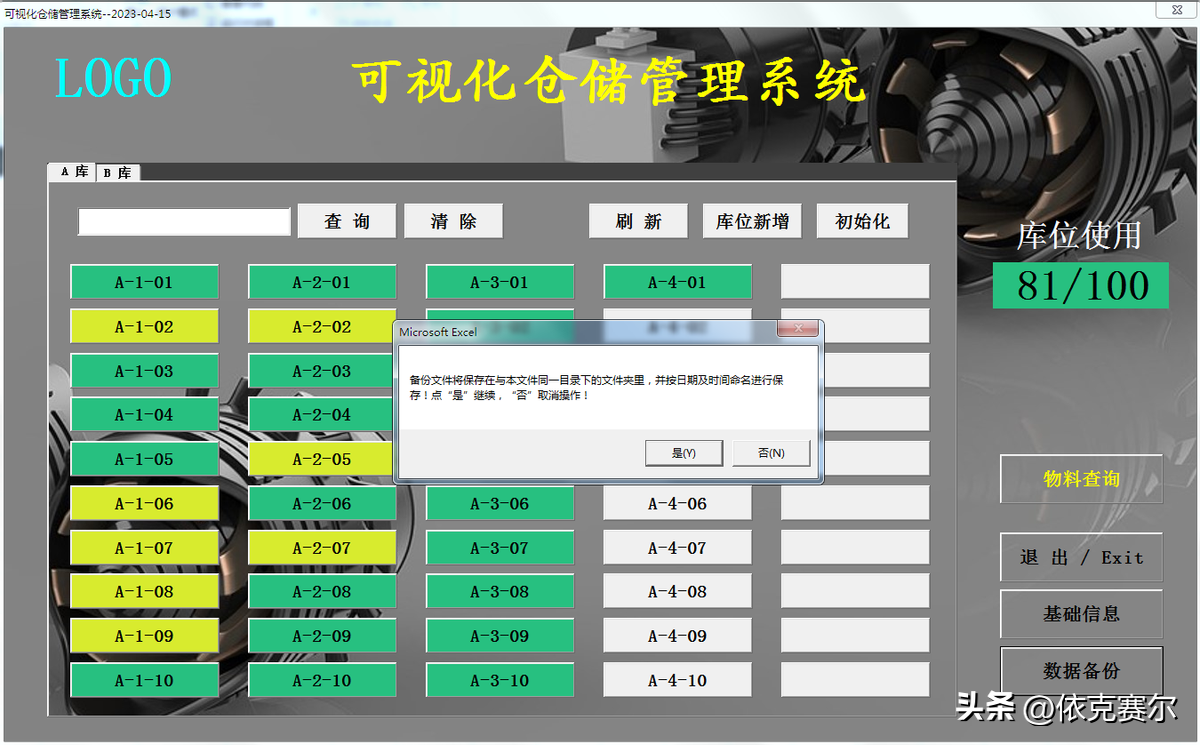
Task: Open the 物料查询 button
Action: 1081,479
